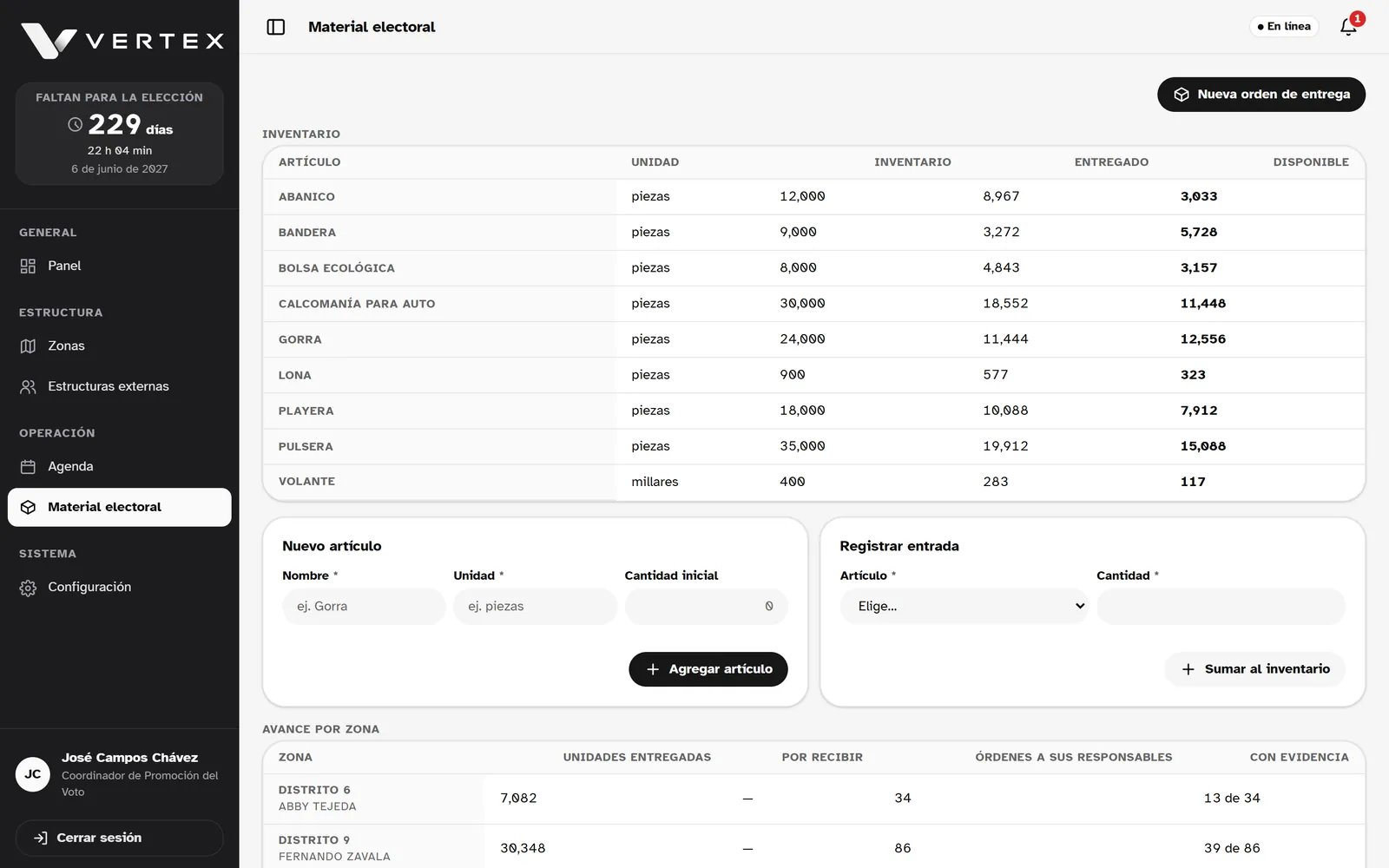This screenshot has height=868, width=1389.
Task: Click the Estructuras externas people icon
Action: click(x=28, y=386)
